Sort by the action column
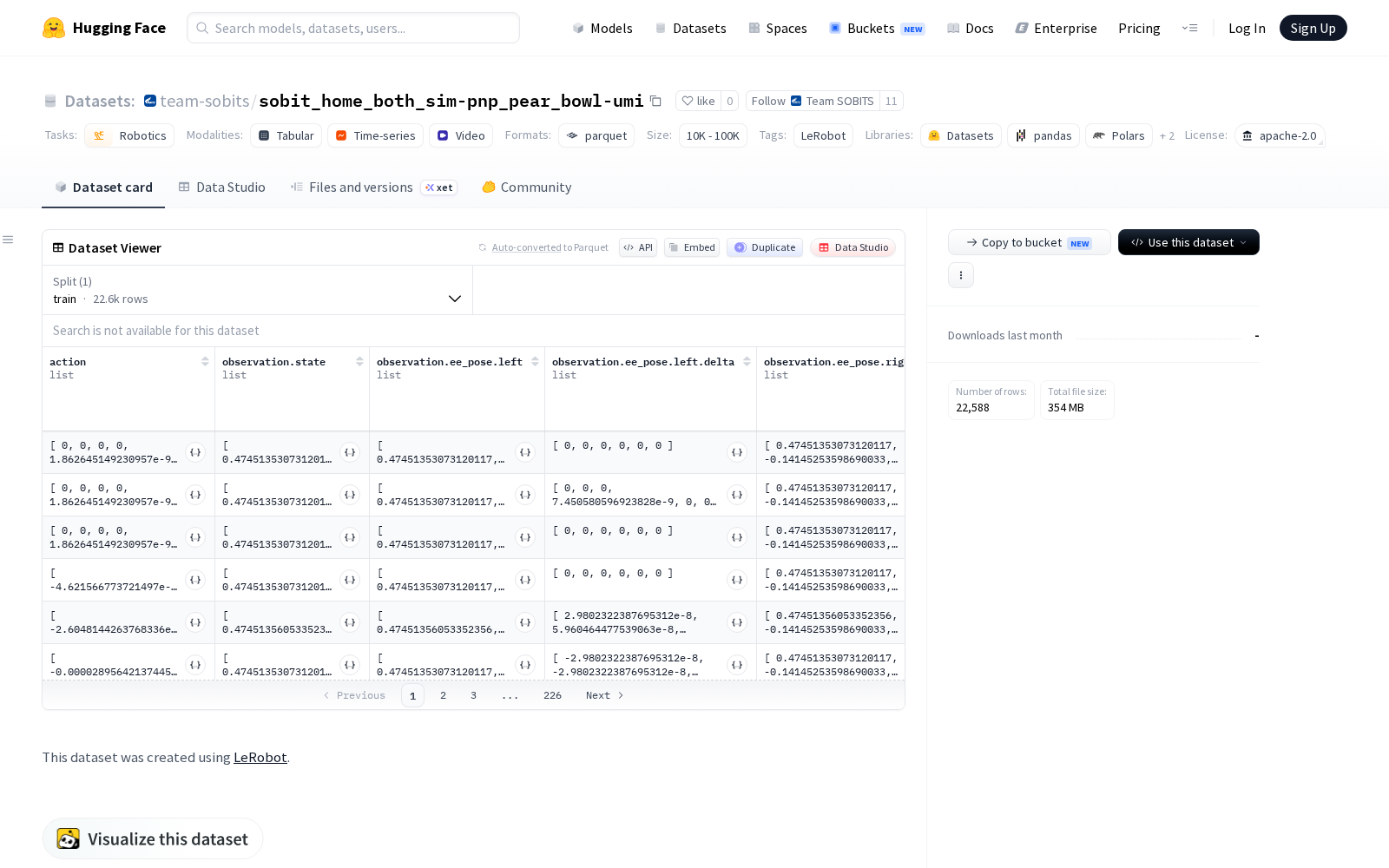This screenshot has height=868, width=1389. (205, 361)
